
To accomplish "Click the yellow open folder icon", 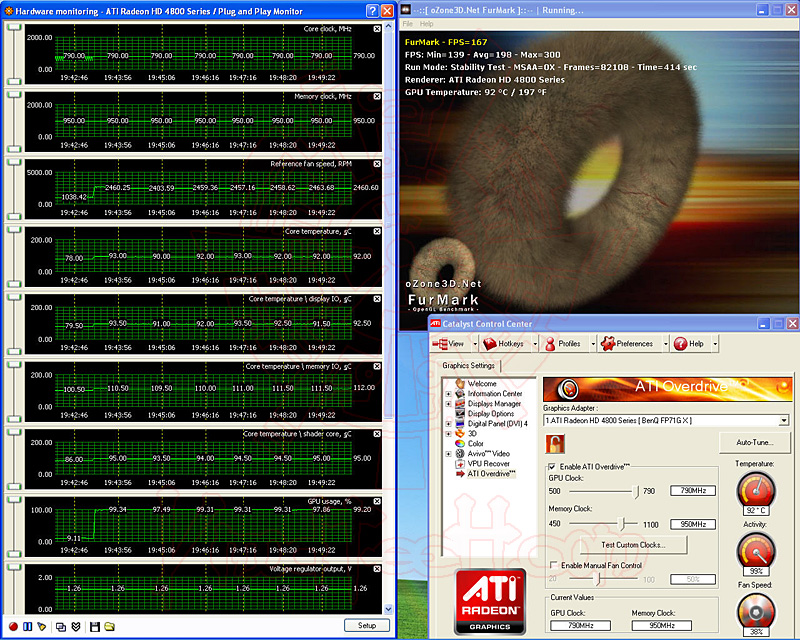I will point(110,626).
